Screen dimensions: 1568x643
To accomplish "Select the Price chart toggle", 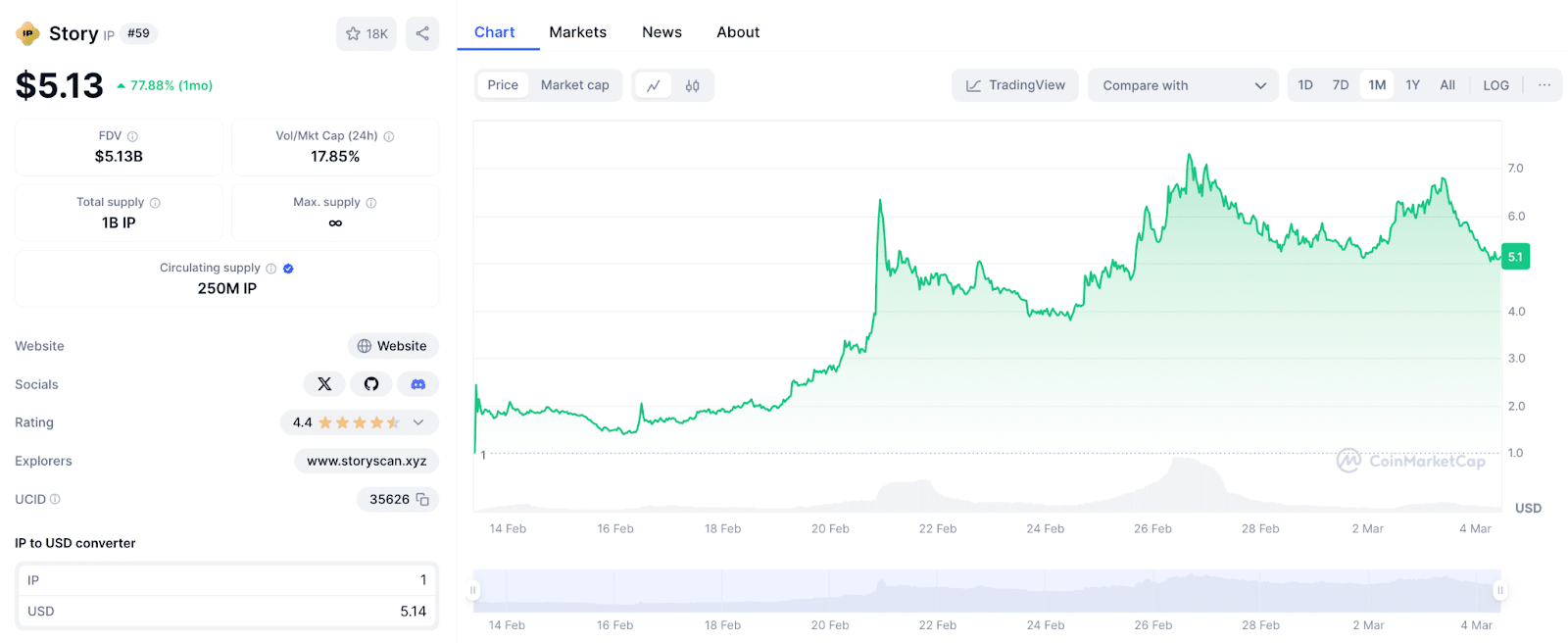I will 503,85.
